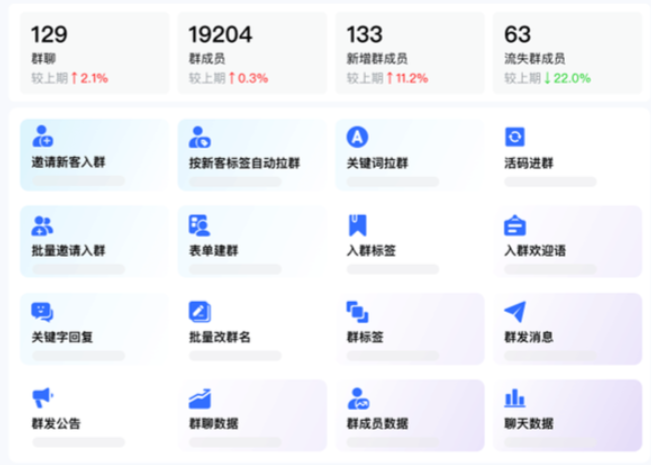Image resolution: width=651 pixels, height=465 pixels.
Task: Select the 关键词拉群 icon
Action: point(358,137)
